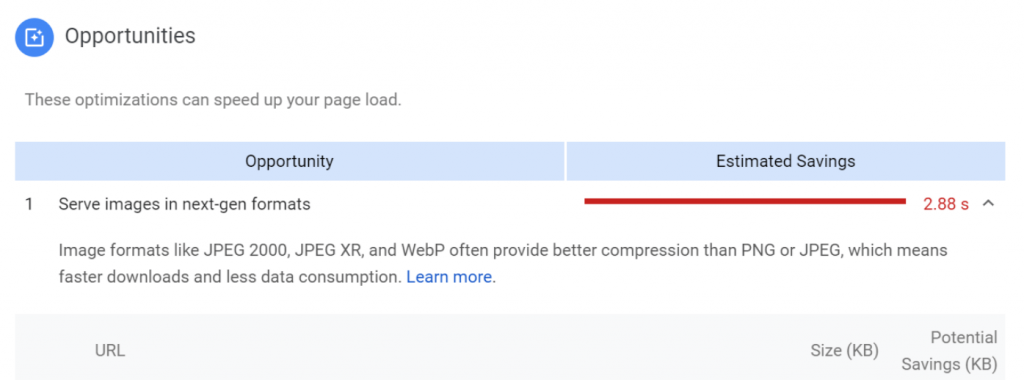Screen dimensions: 1024x380
Task: Click the URL column header
Action: click(x=110, y=351)
